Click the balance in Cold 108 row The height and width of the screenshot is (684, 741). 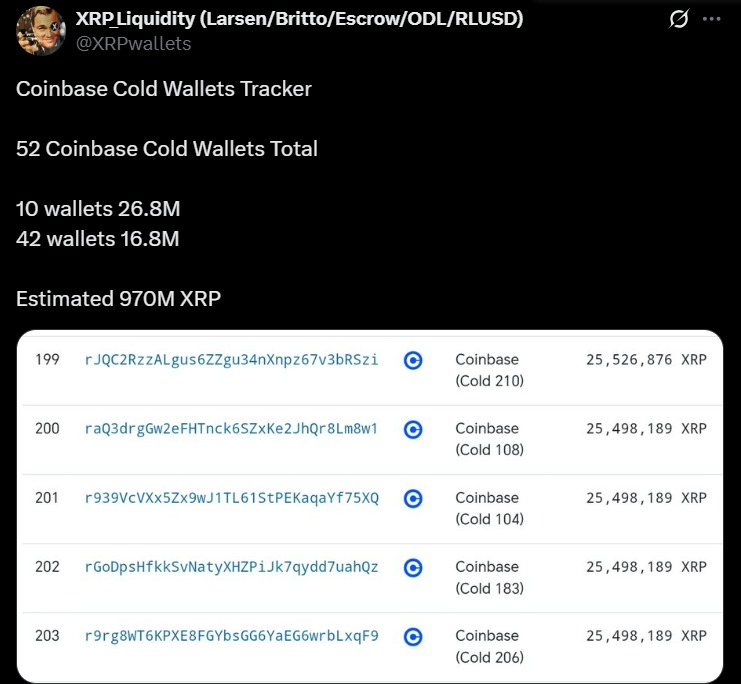(x=646, y=429)
